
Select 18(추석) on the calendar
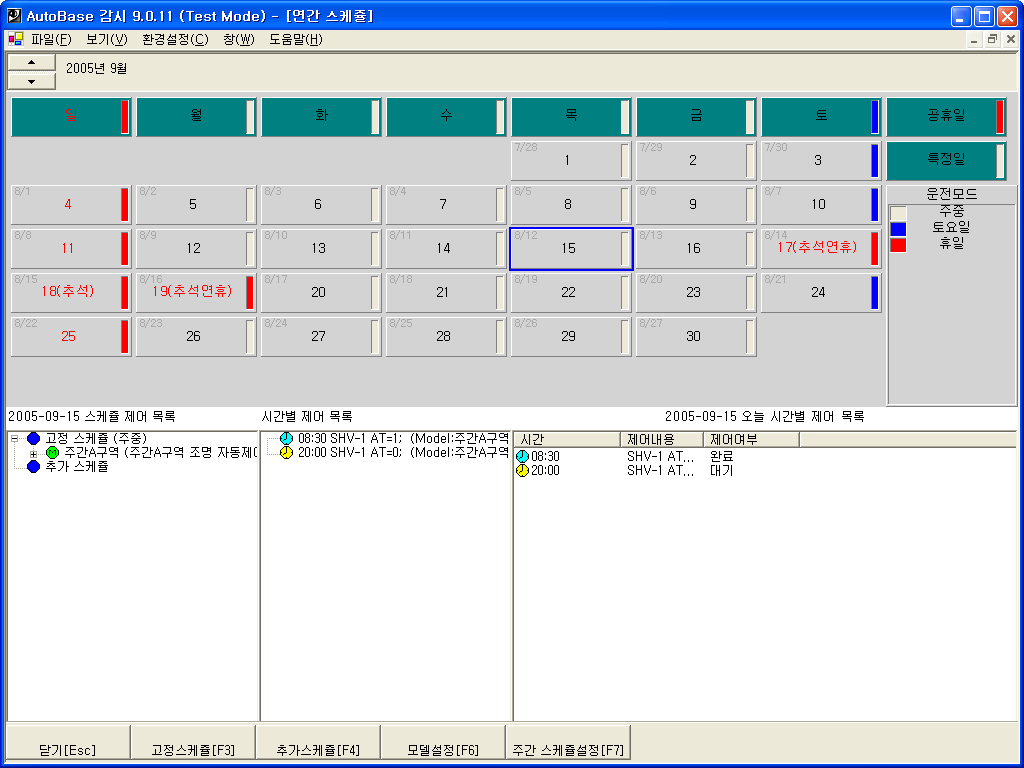[70, 292]
